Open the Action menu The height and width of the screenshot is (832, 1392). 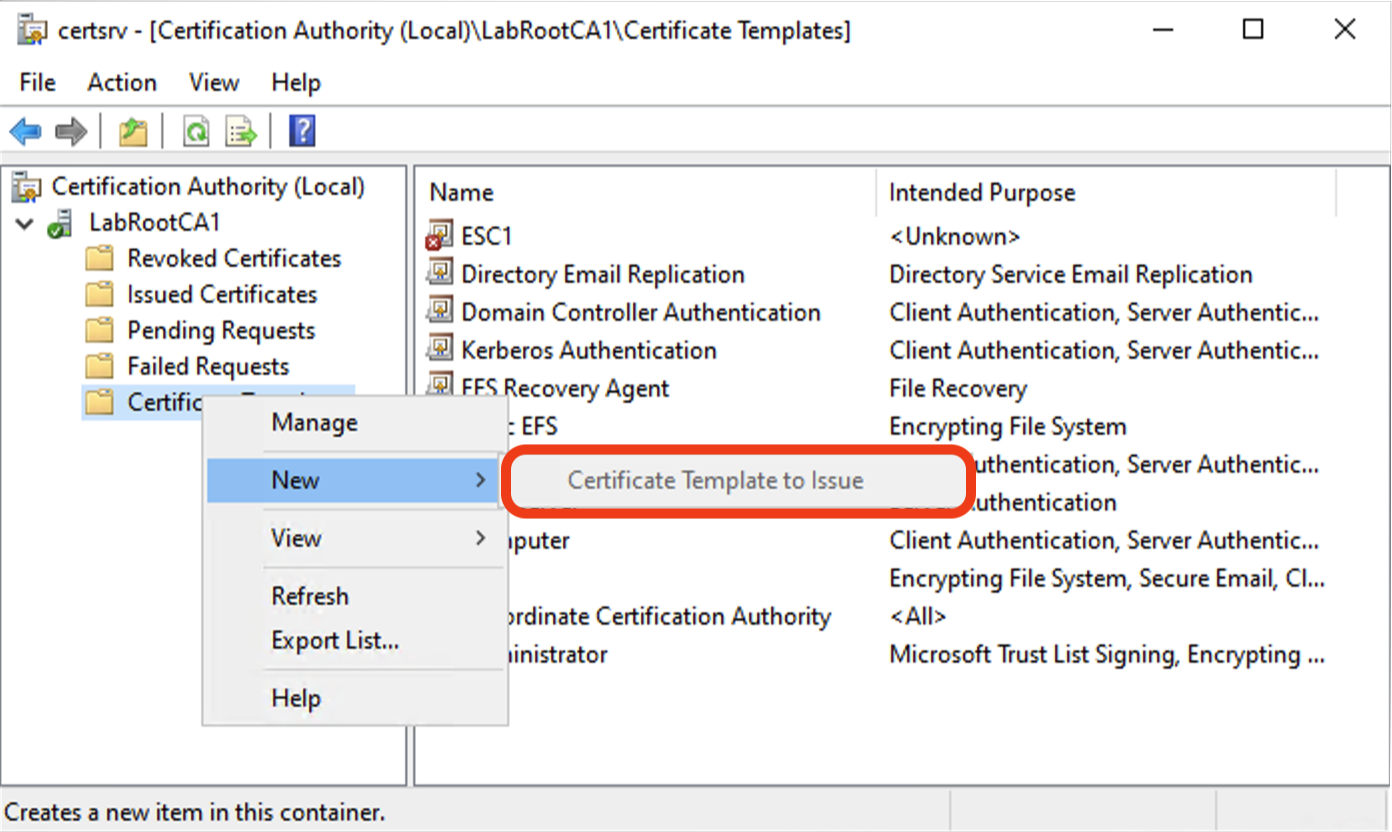point(122,83)
